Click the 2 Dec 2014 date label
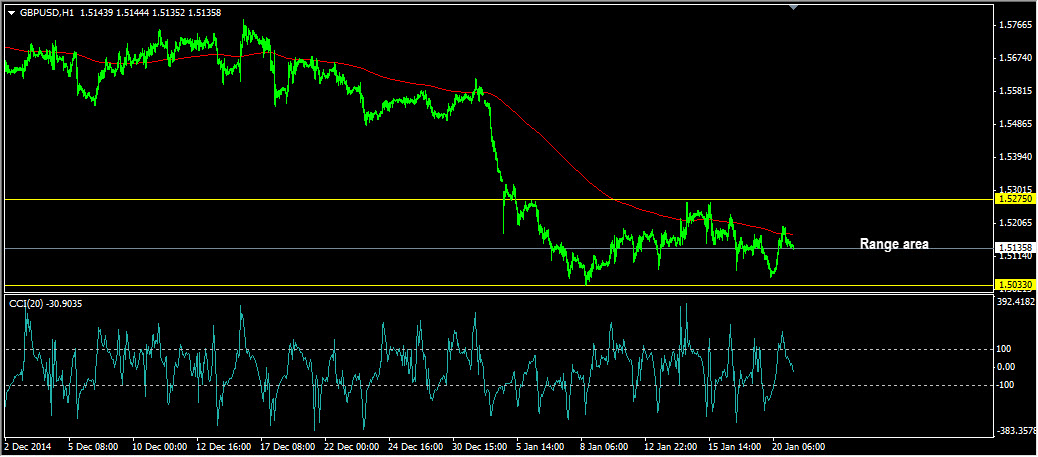 (x=27, y=446)
